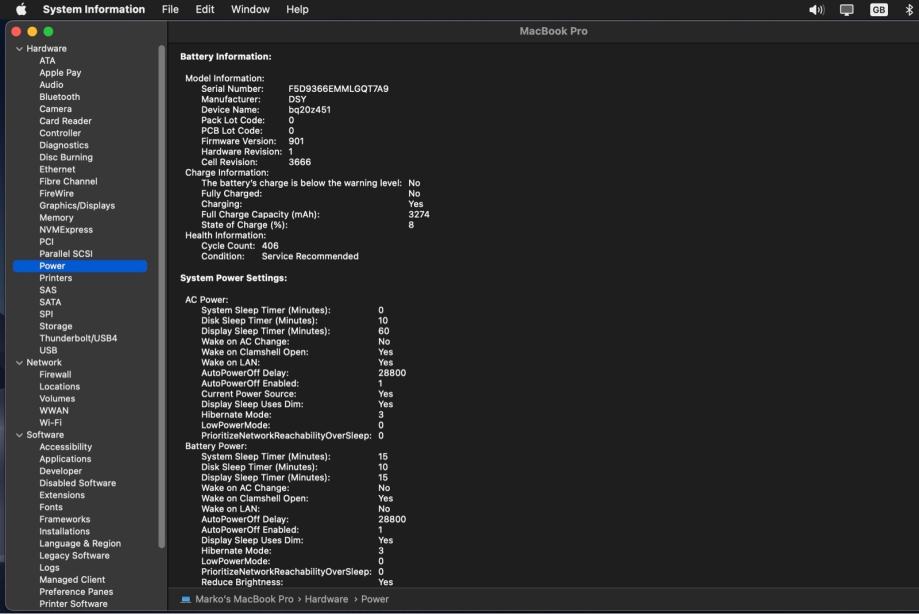919x614 pixels.
Task: Open the File menu
Action: (x=170, y=9)
